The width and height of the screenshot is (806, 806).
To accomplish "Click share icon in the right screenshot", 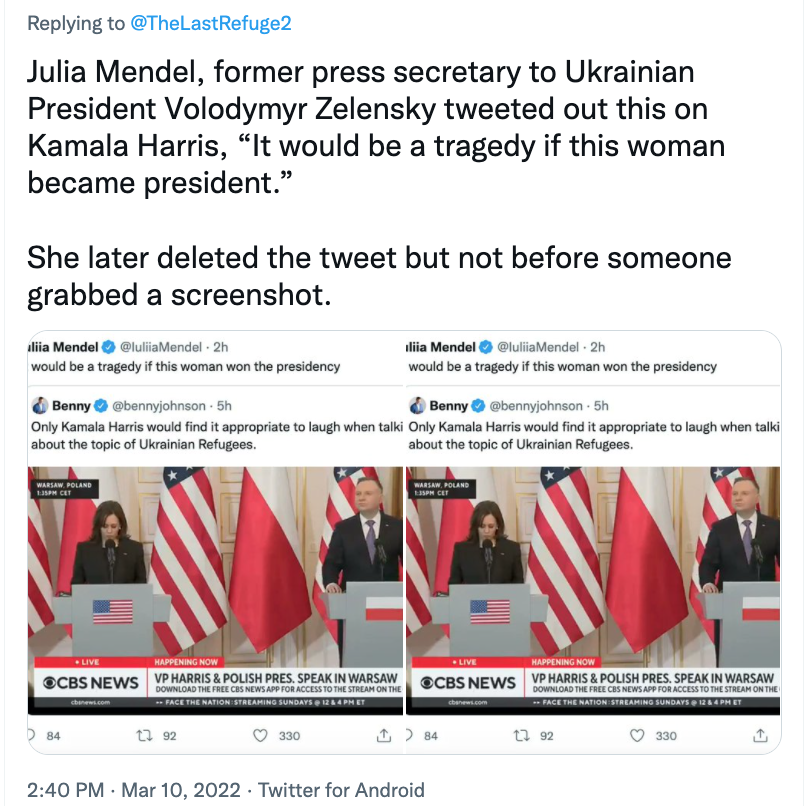I will click(x=760, y=736).
